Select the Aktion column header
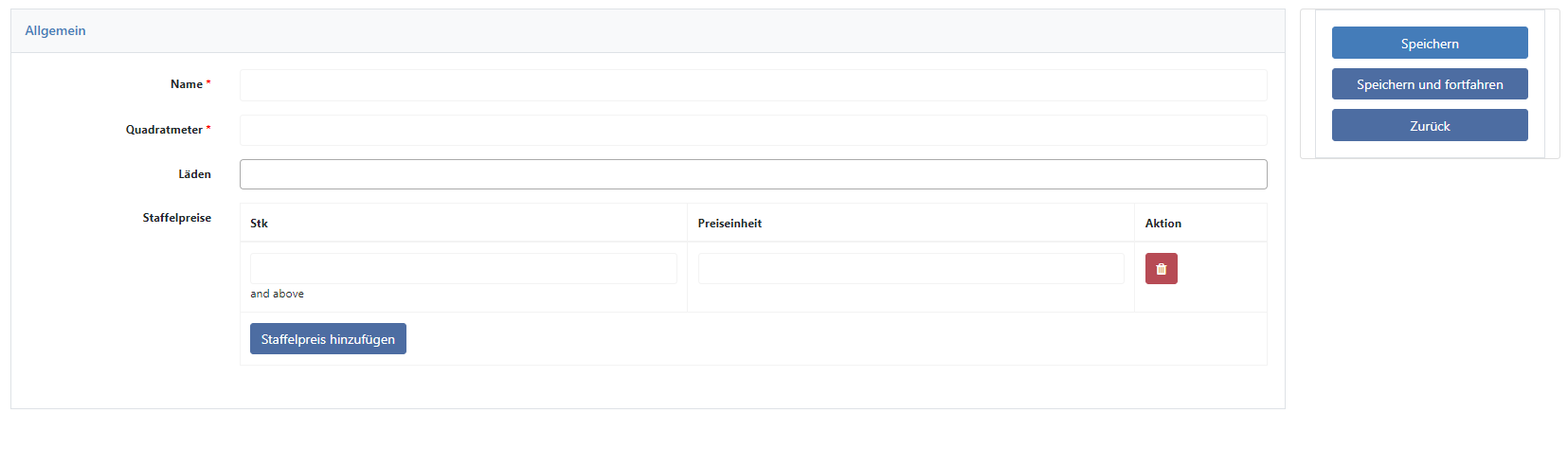The width and height of the screenshot is (1568, 449). [1163, 224]
